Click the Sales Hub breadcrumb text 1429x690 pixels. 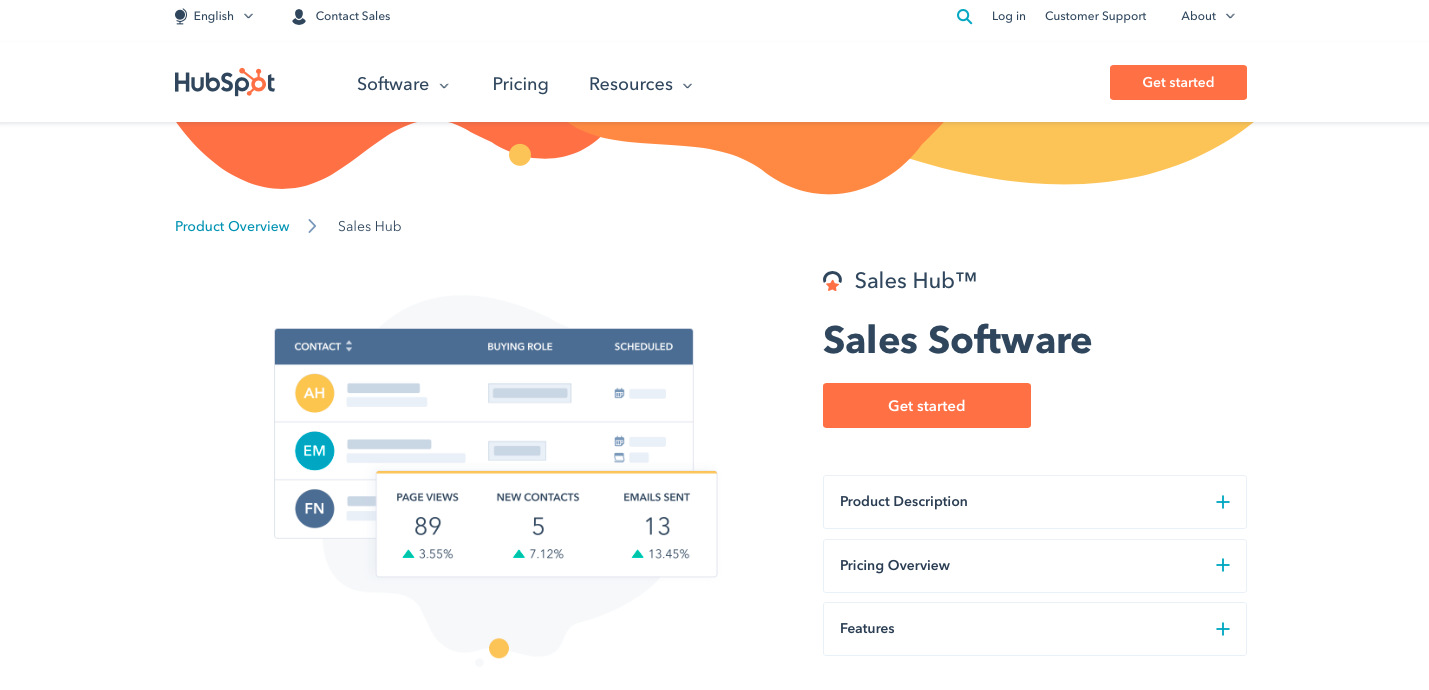tap(369, 226)
